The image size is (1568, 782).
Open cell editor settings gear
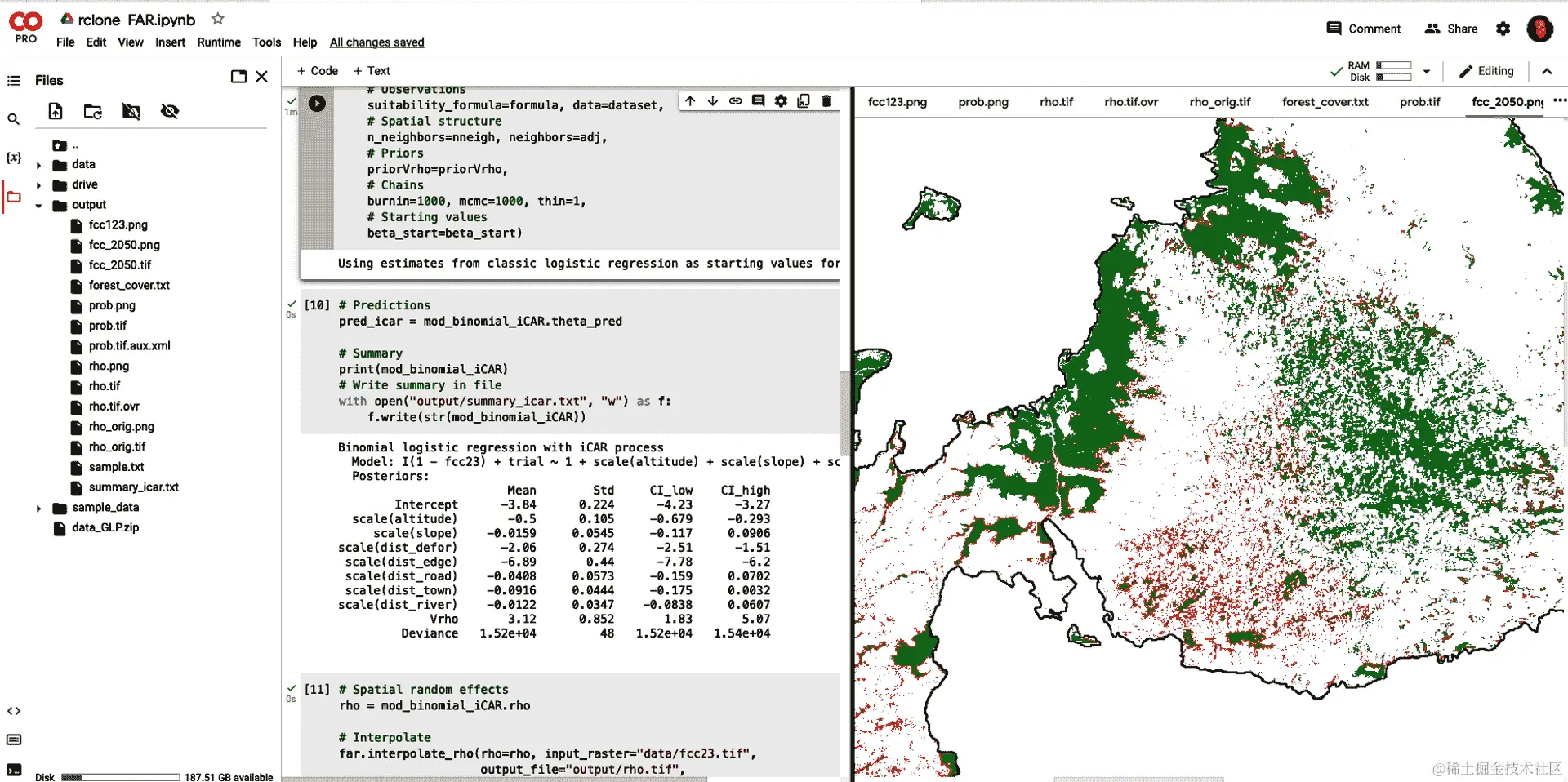point(782,101)
